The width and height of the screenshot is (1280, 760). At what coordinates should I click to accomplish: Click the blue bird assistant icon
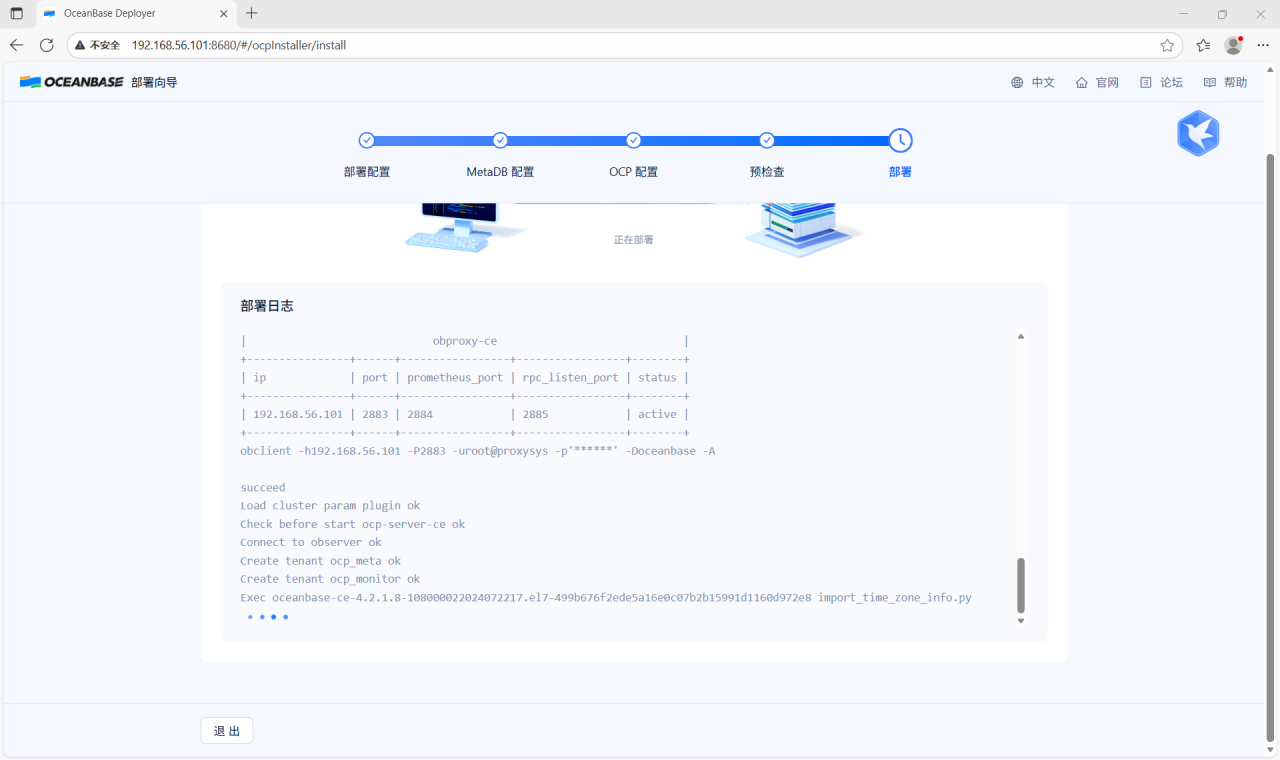[x=1198, y=133]
